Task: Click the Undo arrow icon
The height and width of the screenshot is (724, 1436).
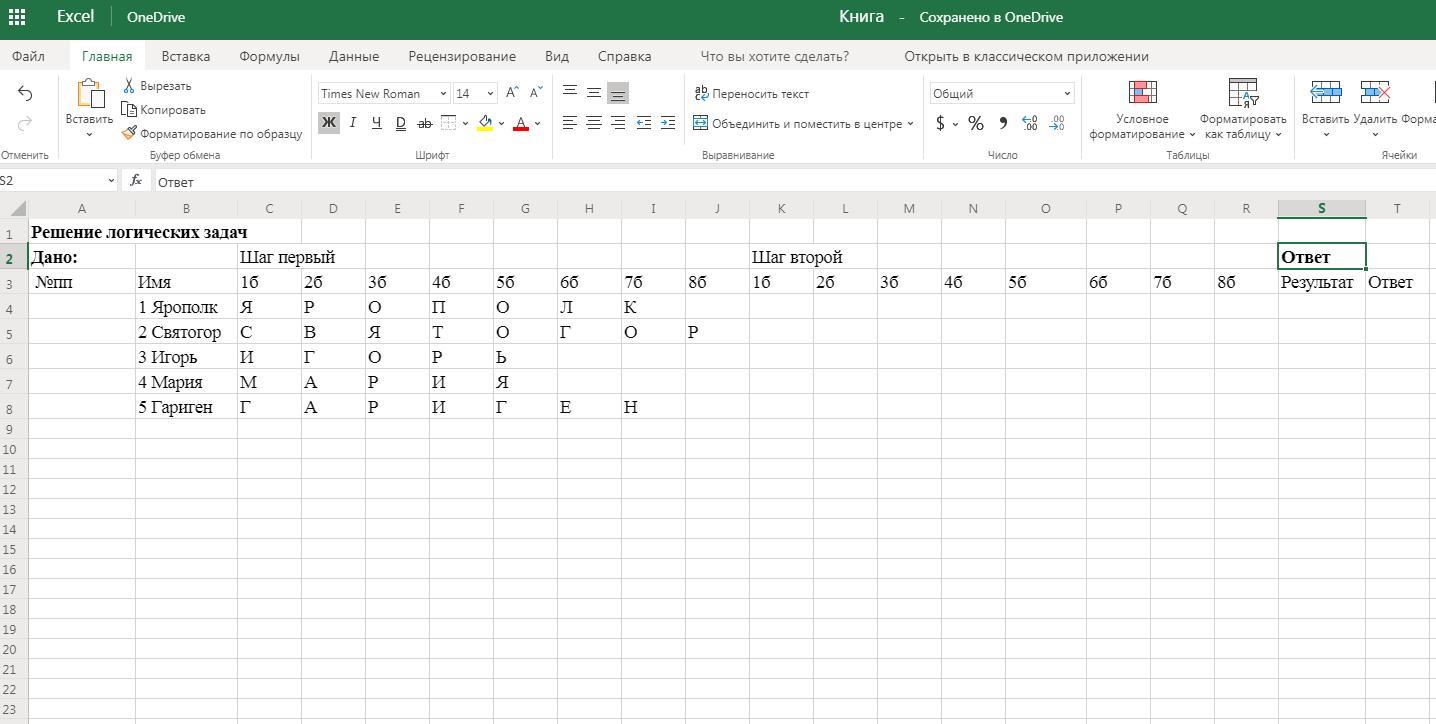Action: click(x=25, y=93)
